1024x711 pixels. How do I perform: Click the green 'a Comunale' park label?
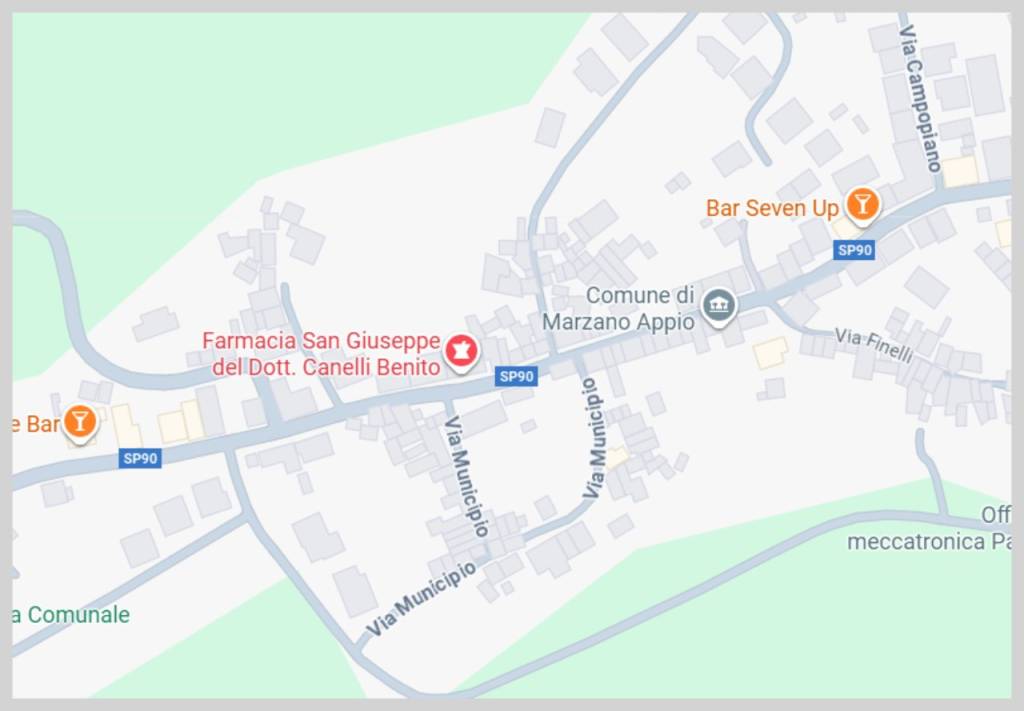tap(71, 614)
